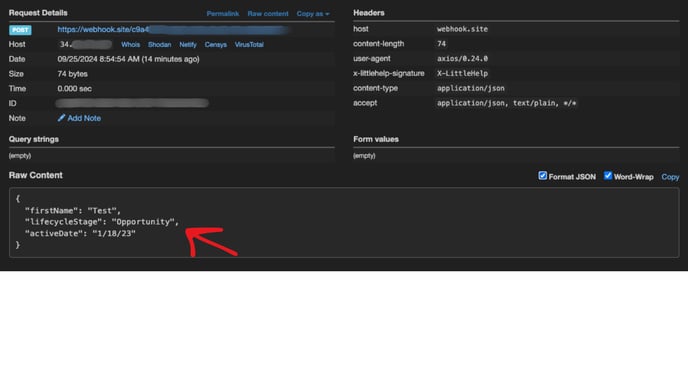
Task: Select user-agent value axios/0.24.0
Action: (462, 58)
